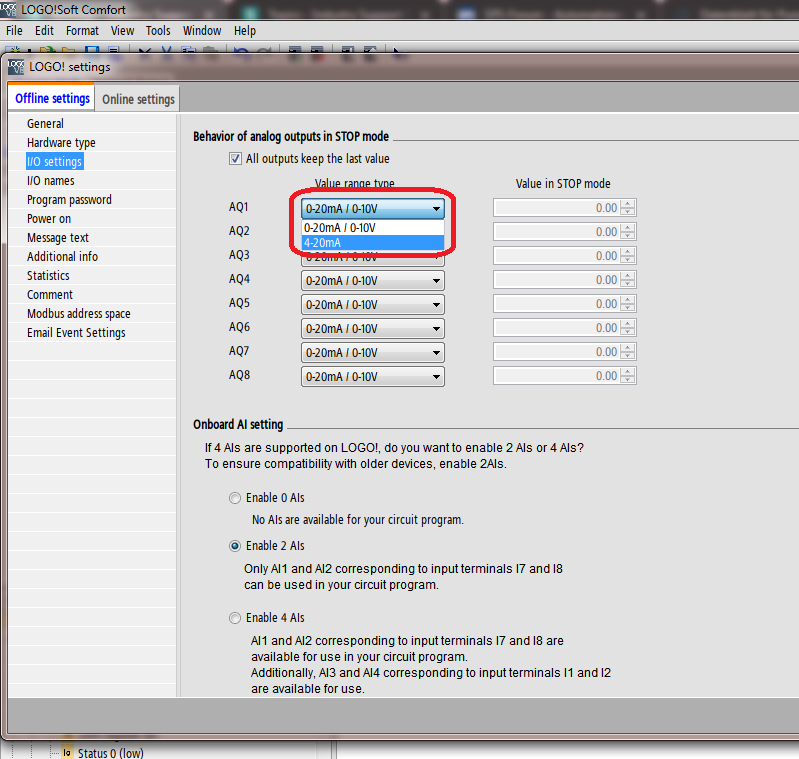Switch to the Online settings tab

click(138, 99)
